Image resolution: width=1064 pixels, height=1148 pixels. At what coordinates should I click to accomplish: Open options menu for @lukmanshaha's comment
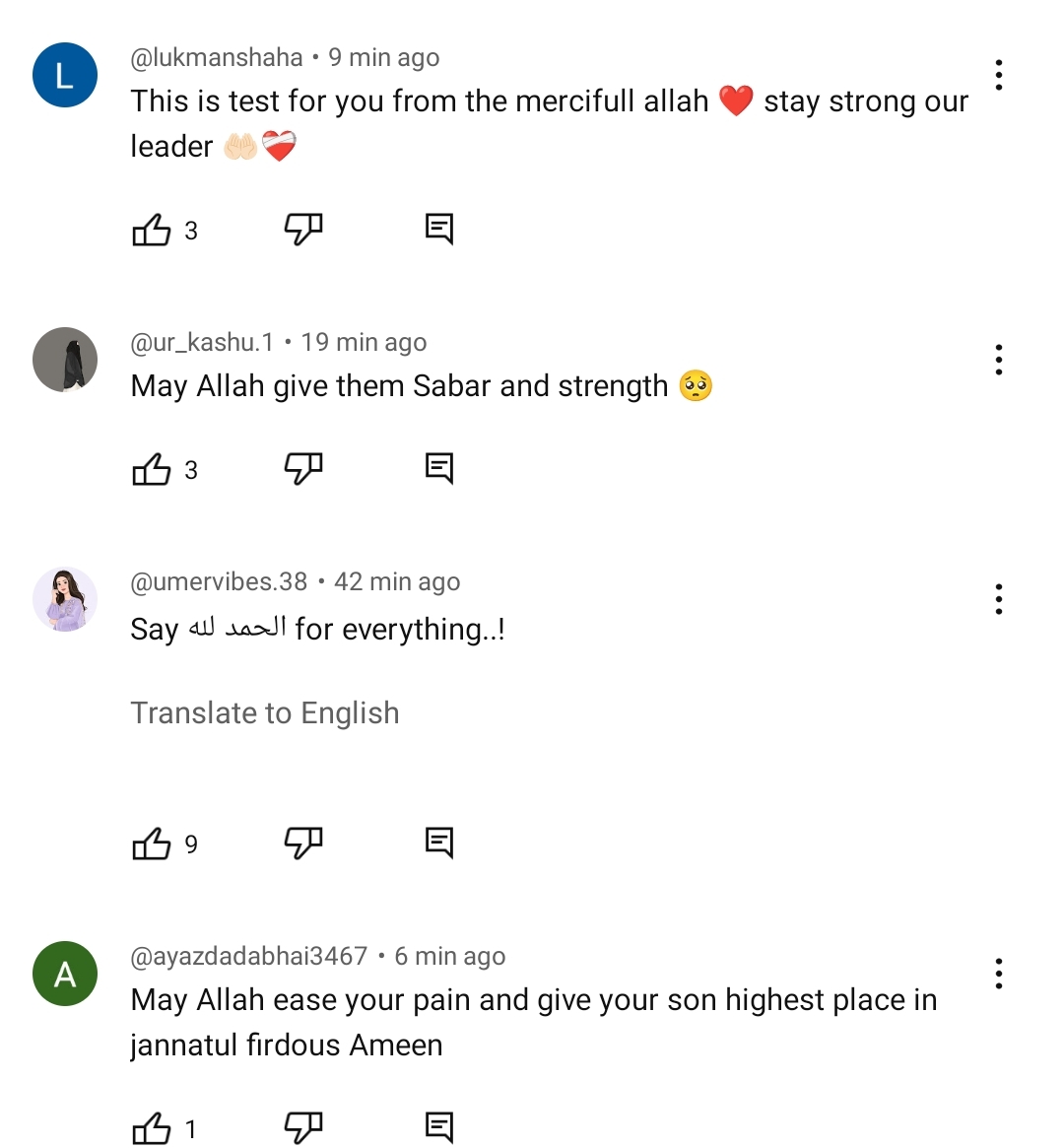pos(998,74)
